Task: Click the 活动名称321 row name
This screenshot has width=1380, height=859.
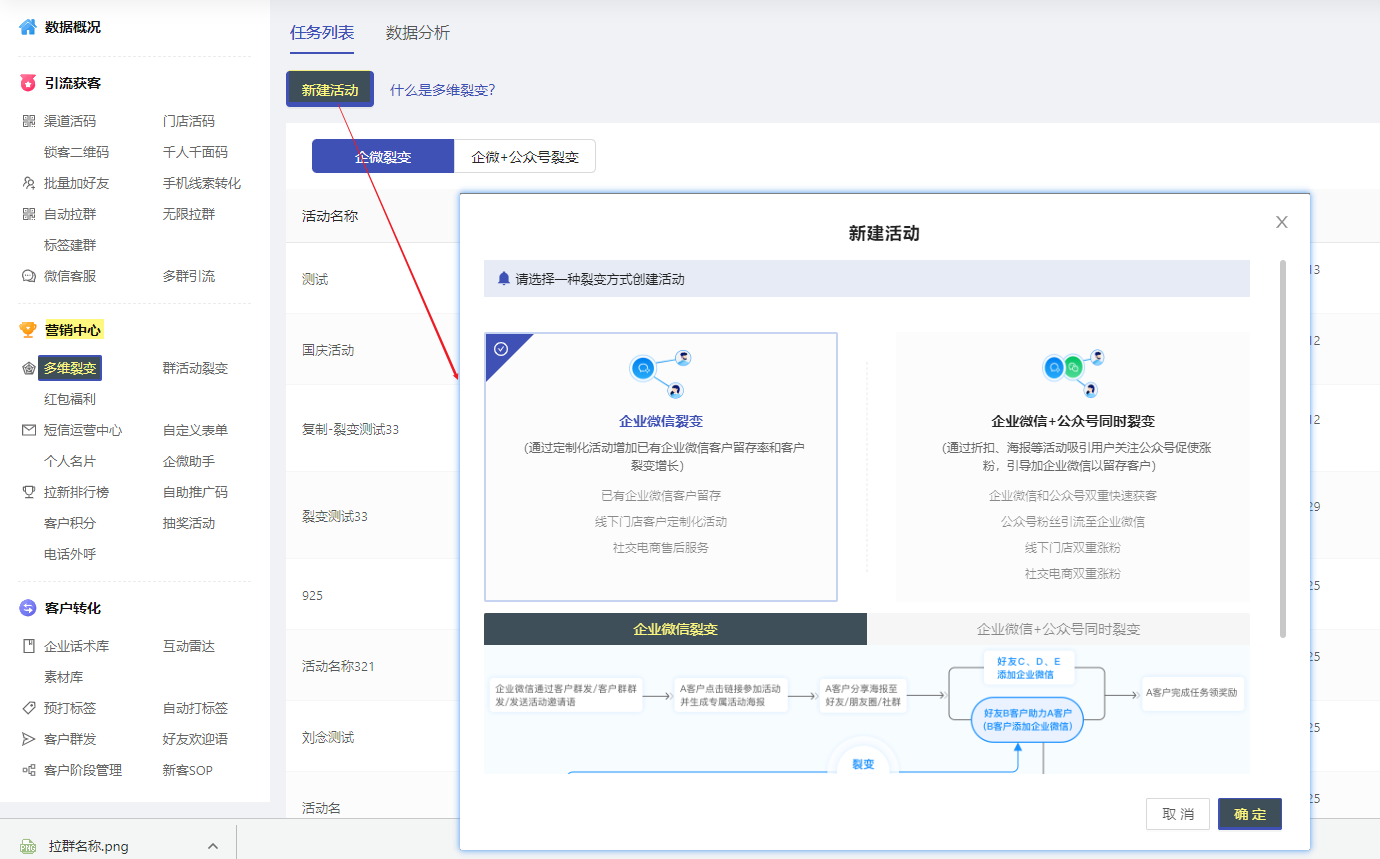Action: 338,666
